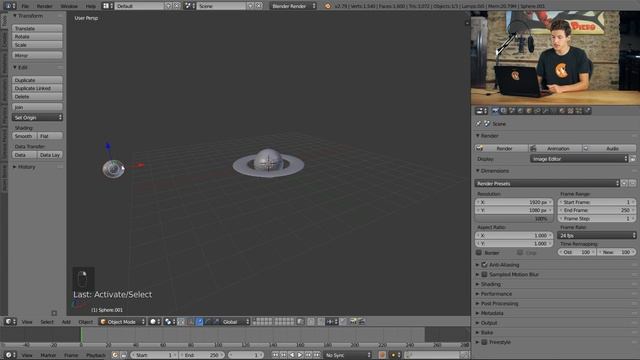Toggle the Sampled Motion Blur checkbox
Screen dimensions: 640x360
(484, 274)
